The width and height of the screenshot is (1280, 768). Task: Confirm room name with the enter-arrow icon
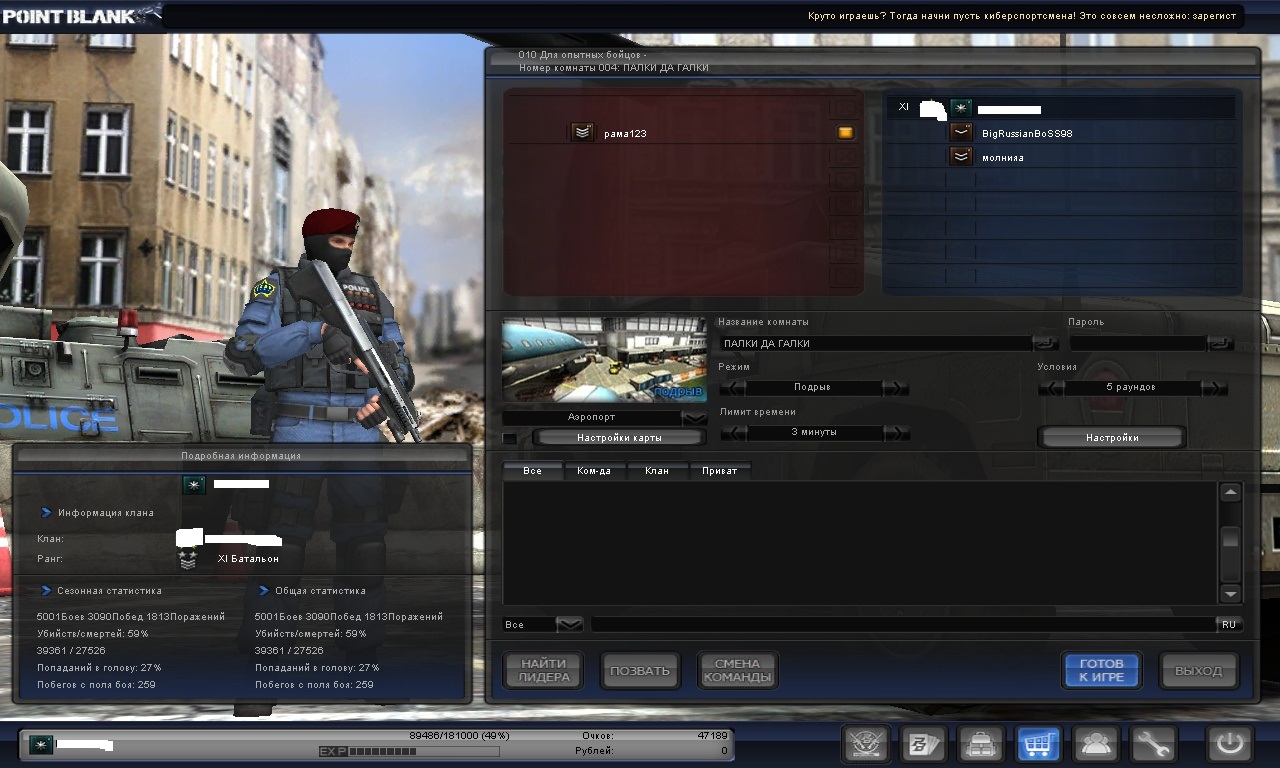click(1045, 343)
